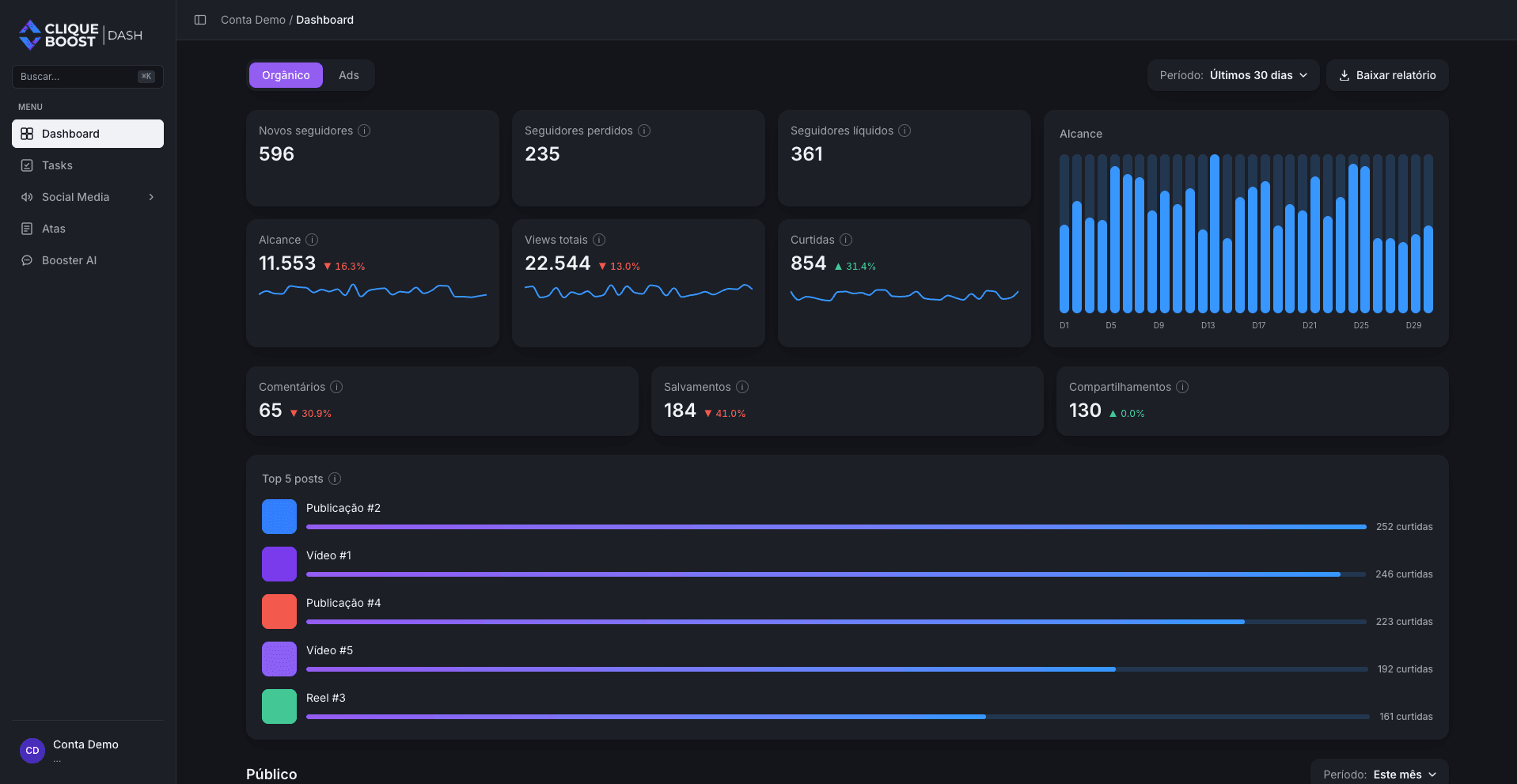
Task: Toggle the sidebar panel icon
Action: pos(200,20)
